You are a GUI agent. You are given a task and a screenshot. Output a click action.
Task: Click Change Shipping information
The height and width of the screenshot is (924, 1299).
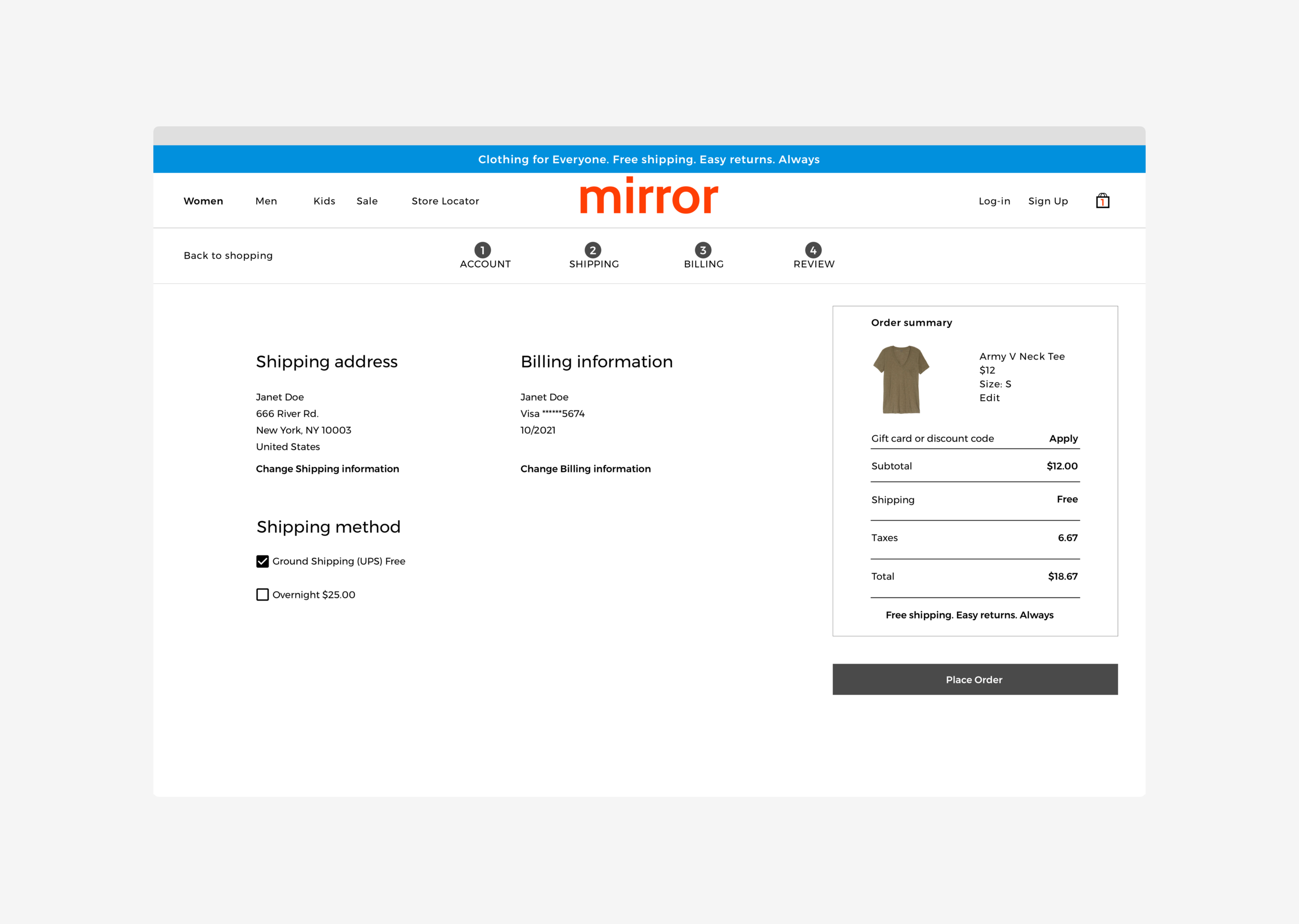click(x=327, y=469)
